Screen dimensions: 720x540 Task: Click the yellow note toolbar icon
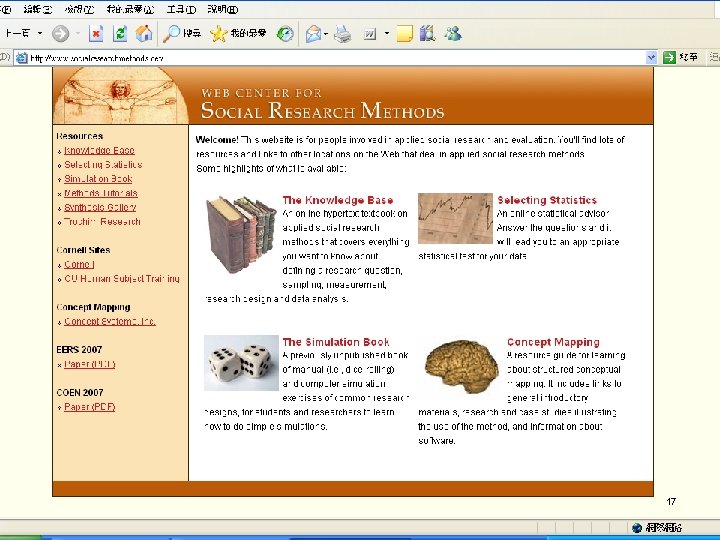404,34
